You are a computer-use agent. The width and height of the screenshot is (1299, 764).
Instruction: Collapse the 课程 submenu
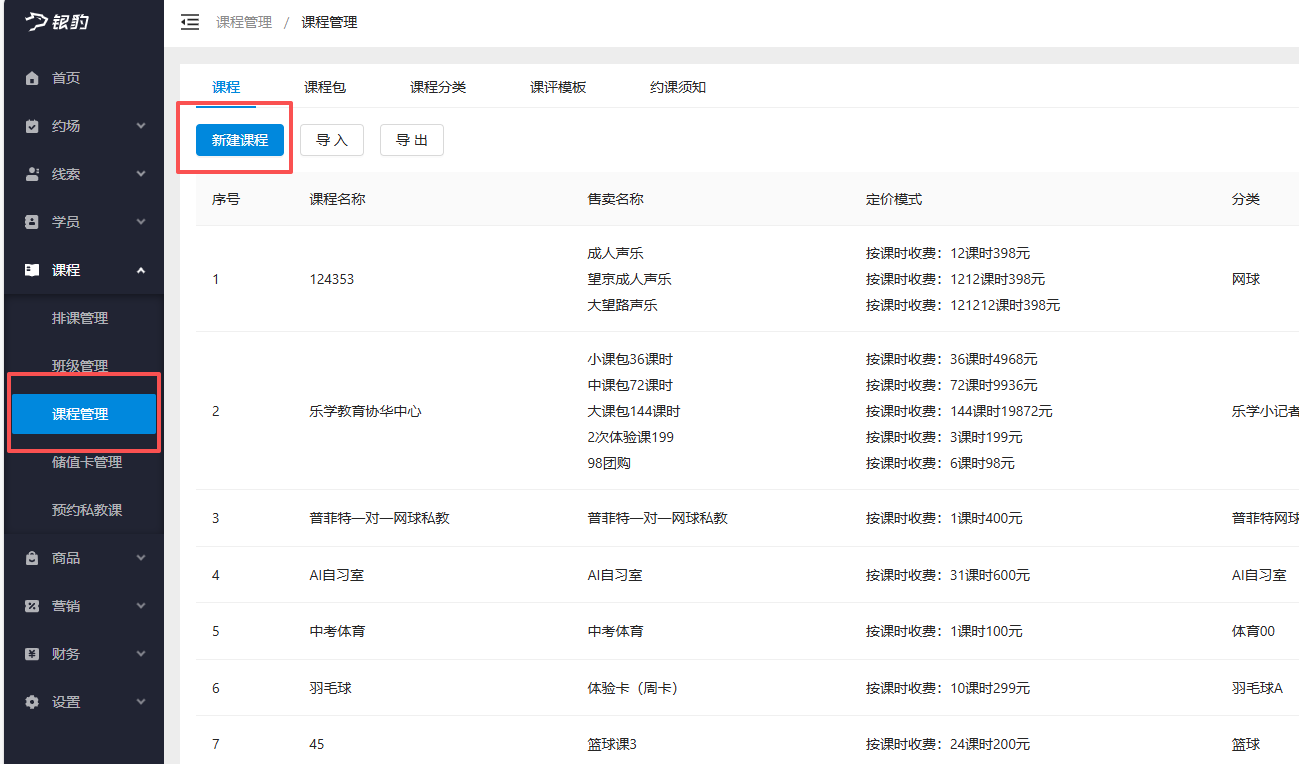click(x=143, y=269)
